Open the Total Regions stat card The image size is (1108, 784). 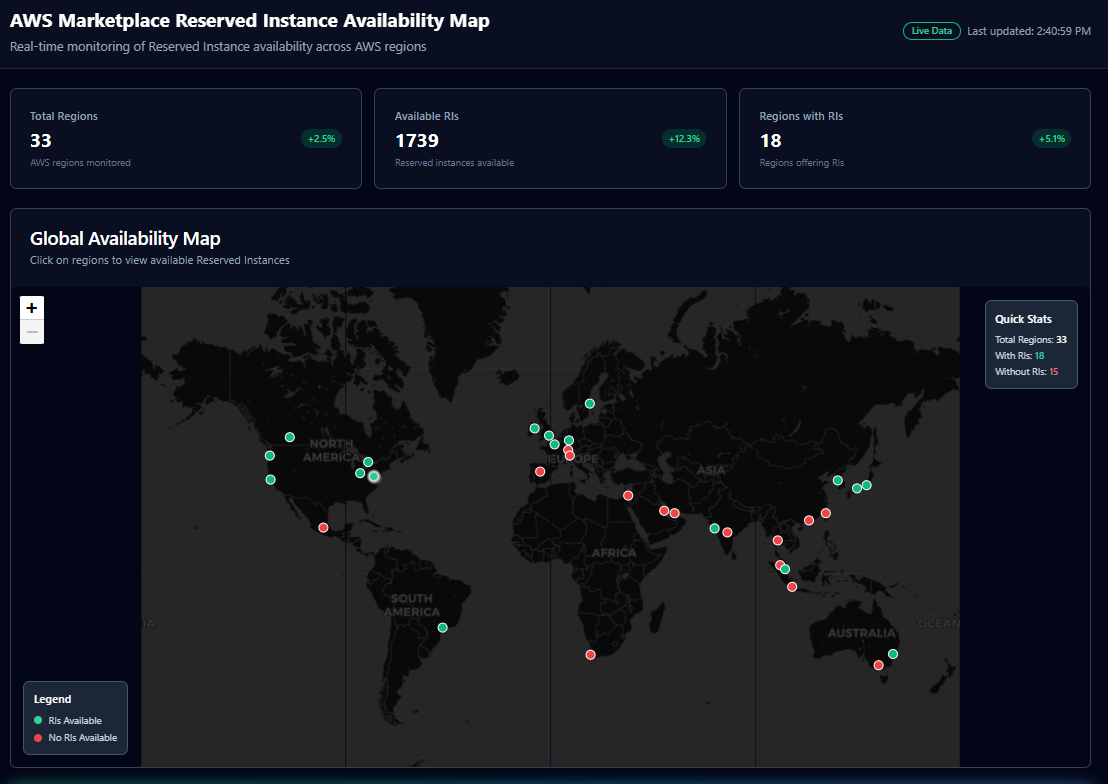pyautogui.click(x=186, y=139)
